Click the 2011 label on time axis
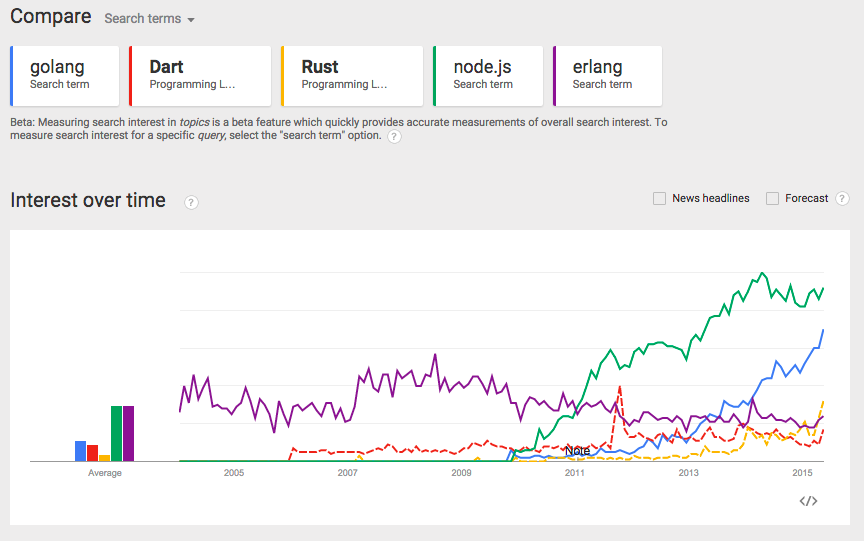 [575, 472]
